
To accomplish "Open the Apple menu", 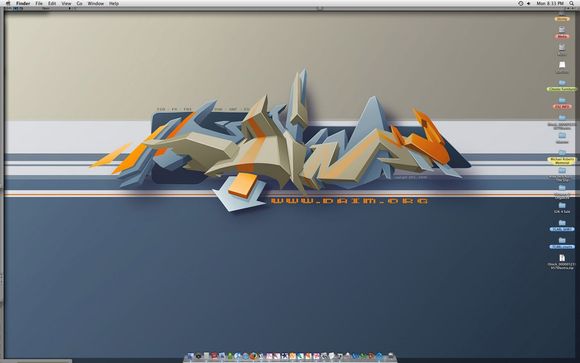I will (8, 3).
